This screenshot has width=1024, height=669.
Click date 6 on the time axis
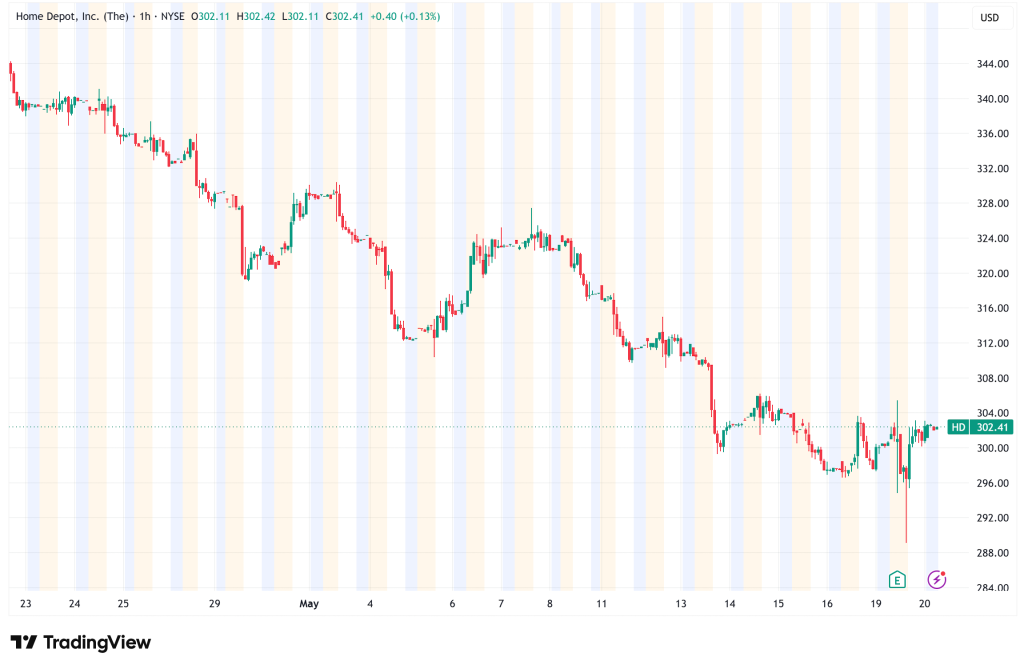[452, 604]
